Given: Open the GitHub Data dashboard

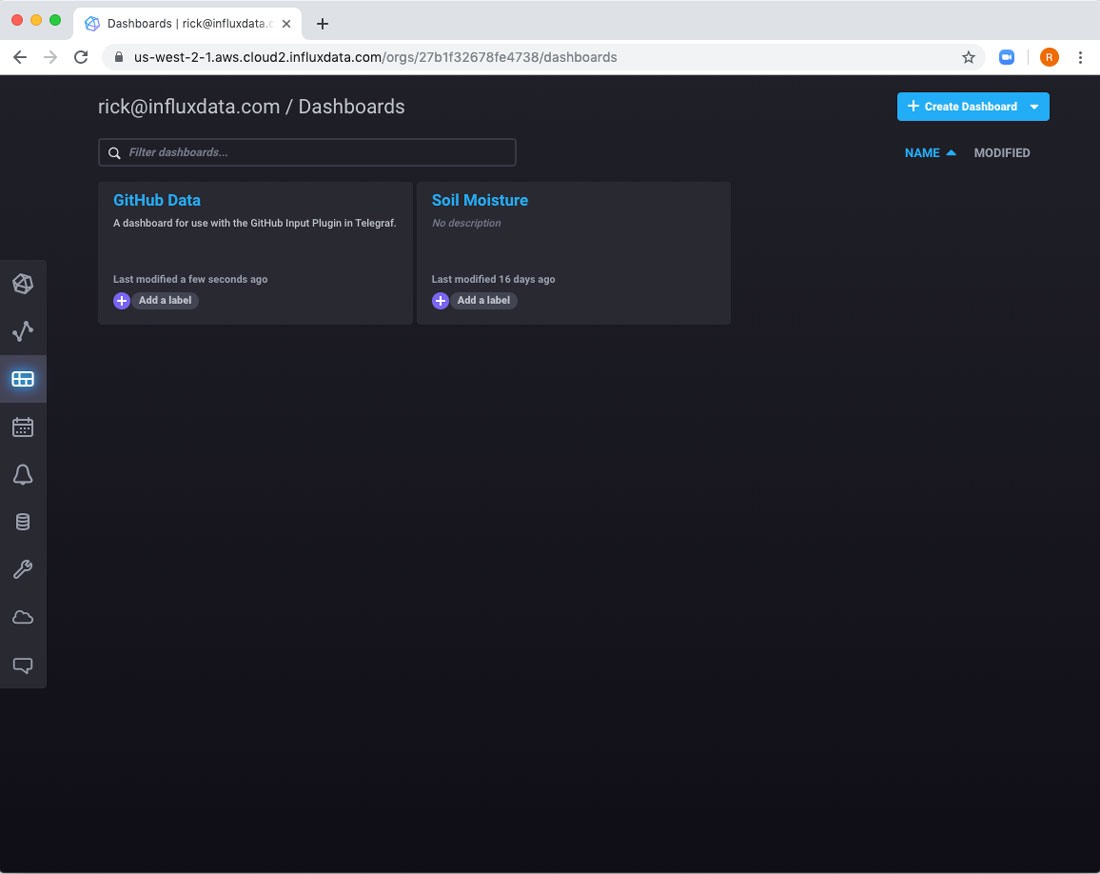Looking at the screenshot, I should coord(157,200).
